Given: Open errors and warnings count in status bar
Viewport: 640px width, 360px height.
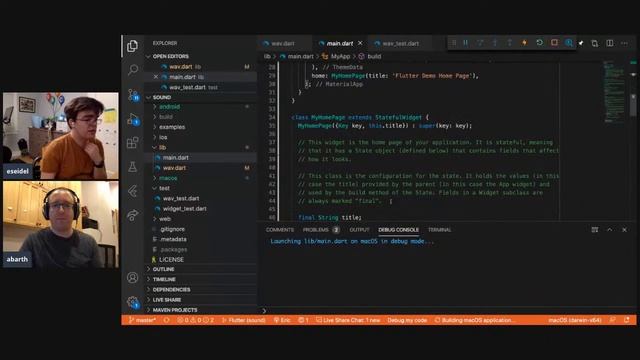Looking at the screenshot, I should click(195, 320).
